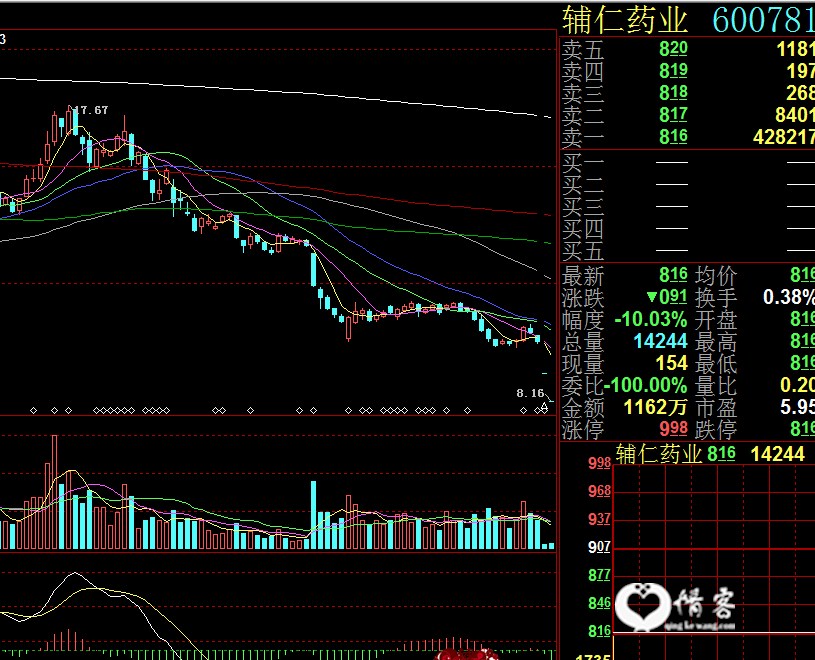
Task: Select the 现量 current volume 154
Action: tap(672, 363)
